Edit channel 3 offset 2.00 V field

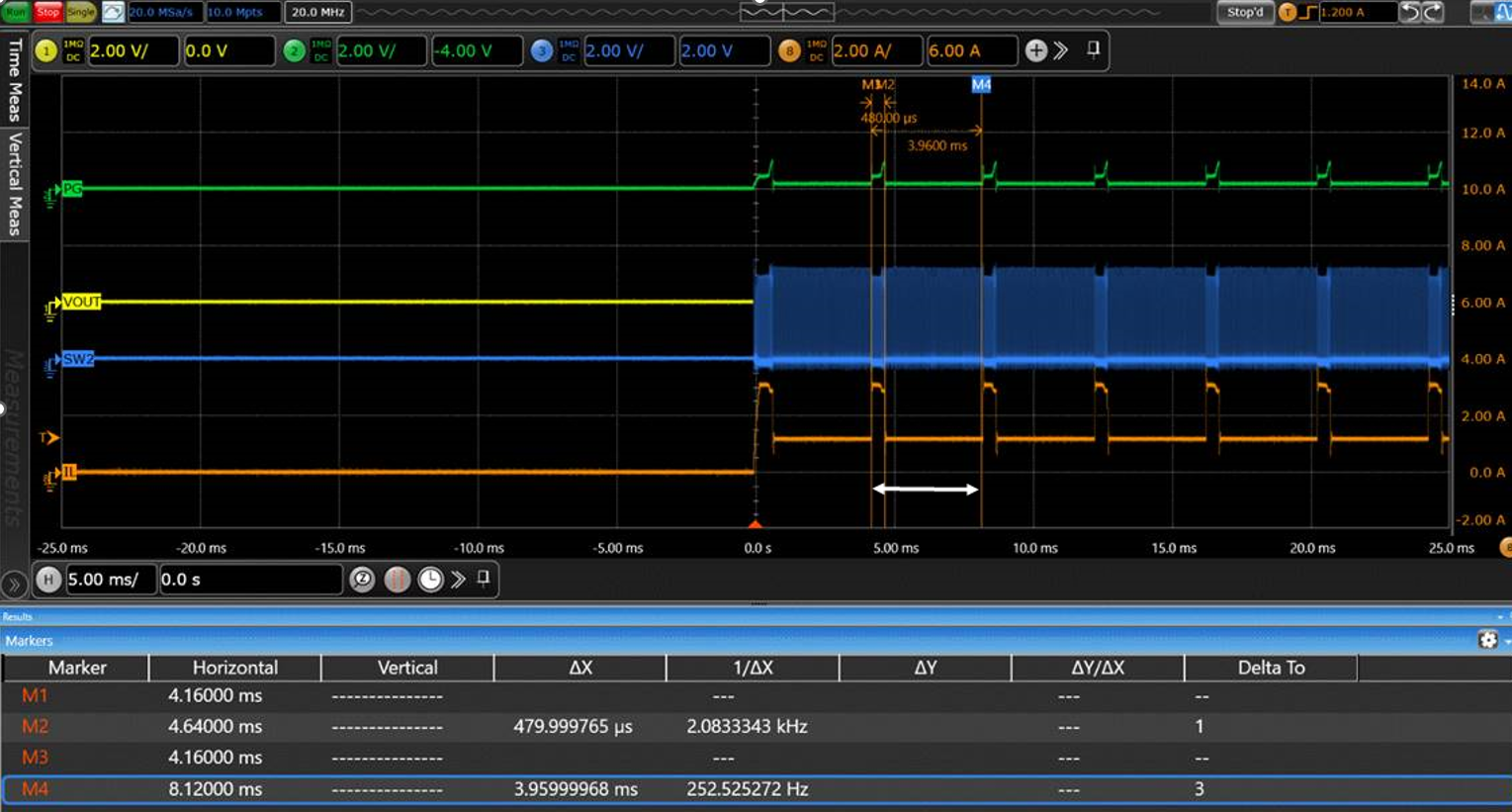(724, 50)
